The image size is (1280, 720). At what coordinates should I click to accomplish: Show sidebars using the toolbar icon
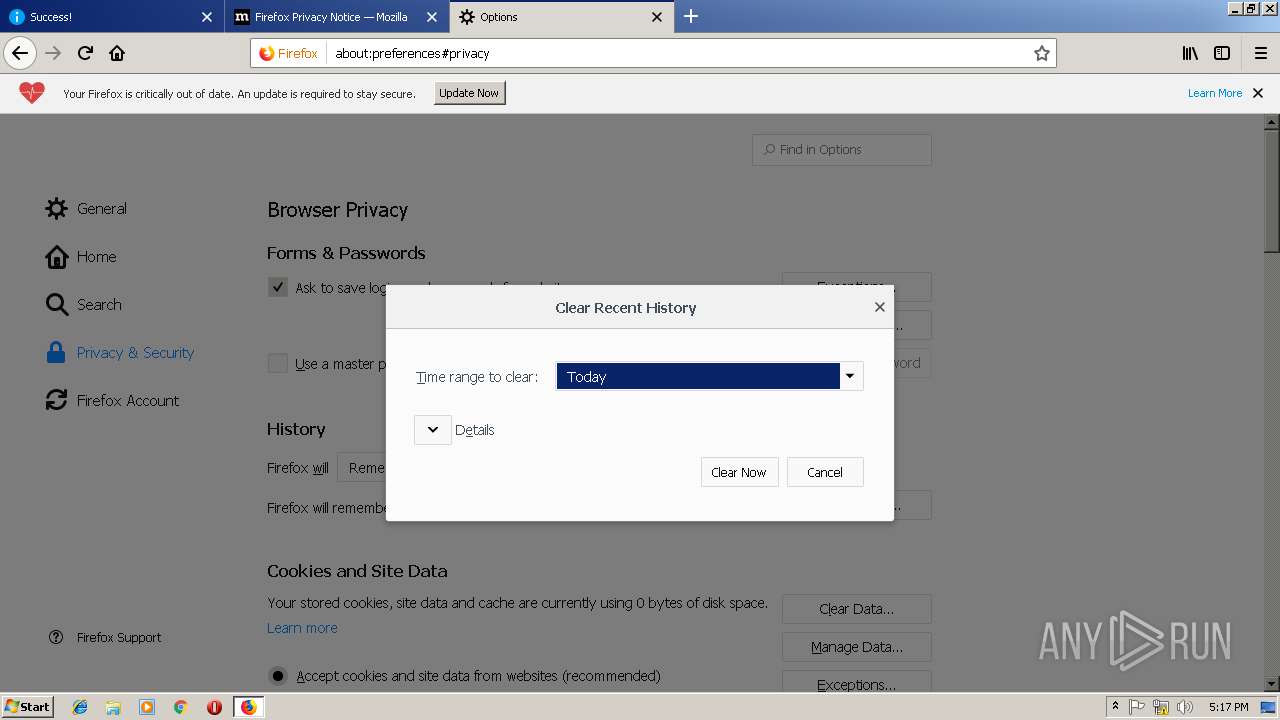point(1222,53)
